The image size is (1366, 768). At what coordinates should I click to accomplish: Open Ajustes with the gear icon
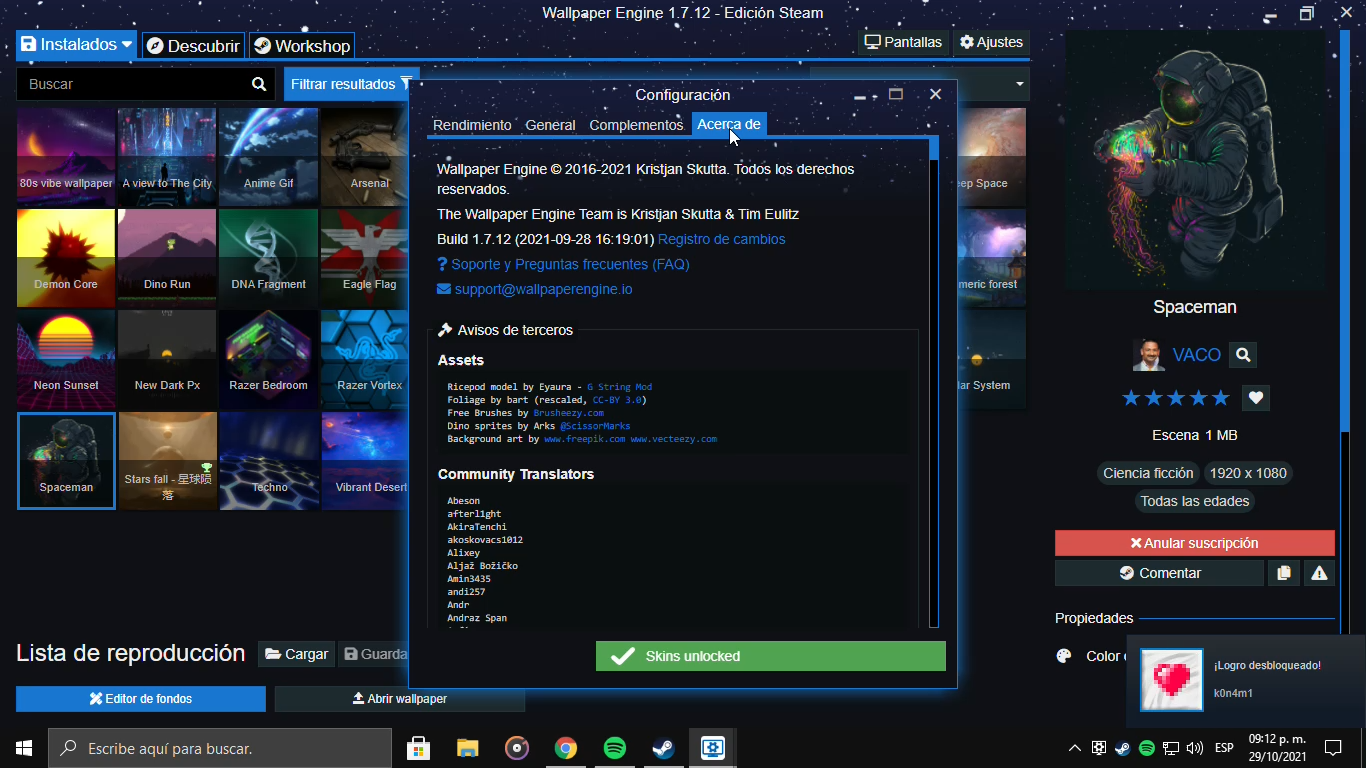point(991,42)
